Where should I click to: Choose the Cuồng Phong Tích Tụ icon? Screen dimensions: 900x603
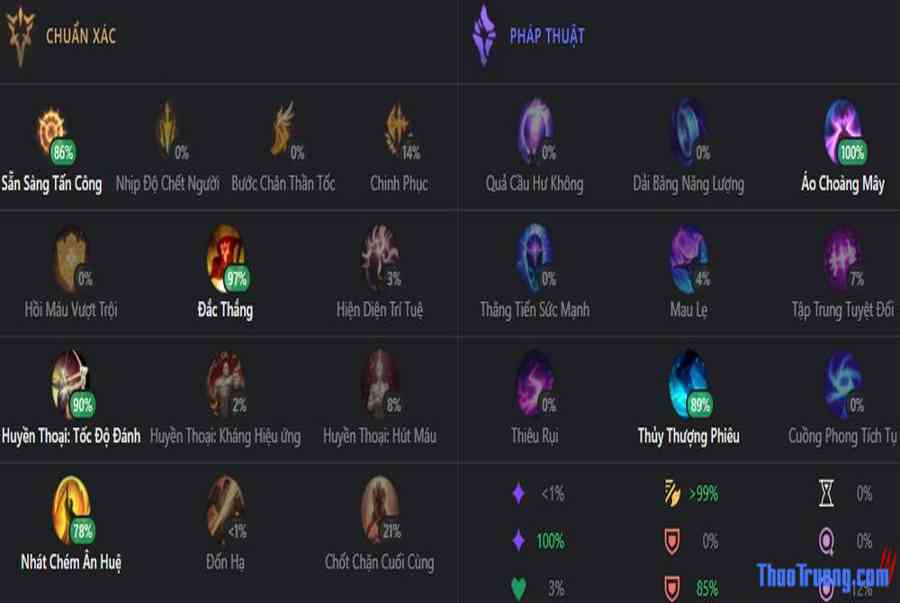843,384
